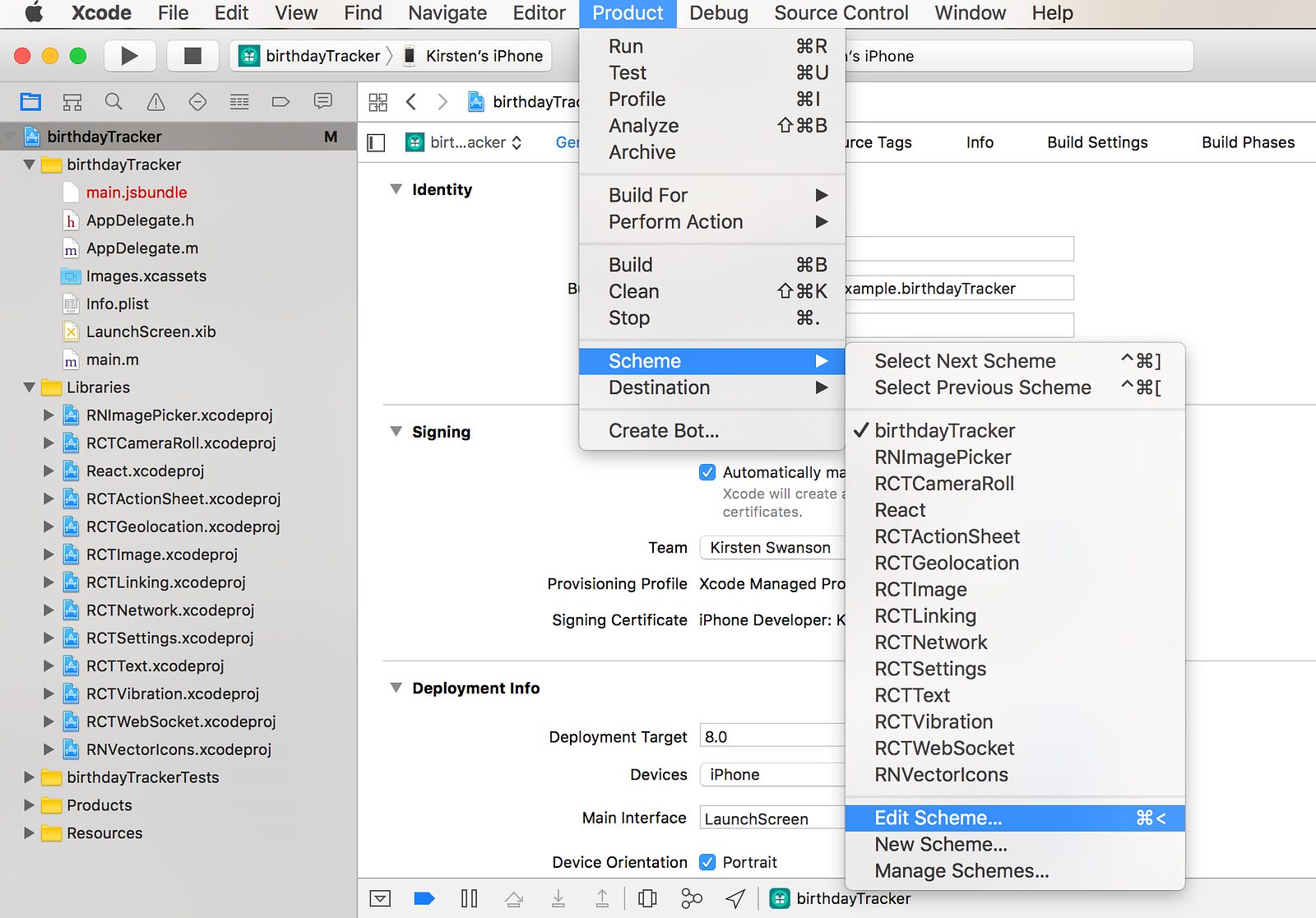Collapse the Identity section triangle
This screenshot has height=918, width=1316.
pos(396,189)
